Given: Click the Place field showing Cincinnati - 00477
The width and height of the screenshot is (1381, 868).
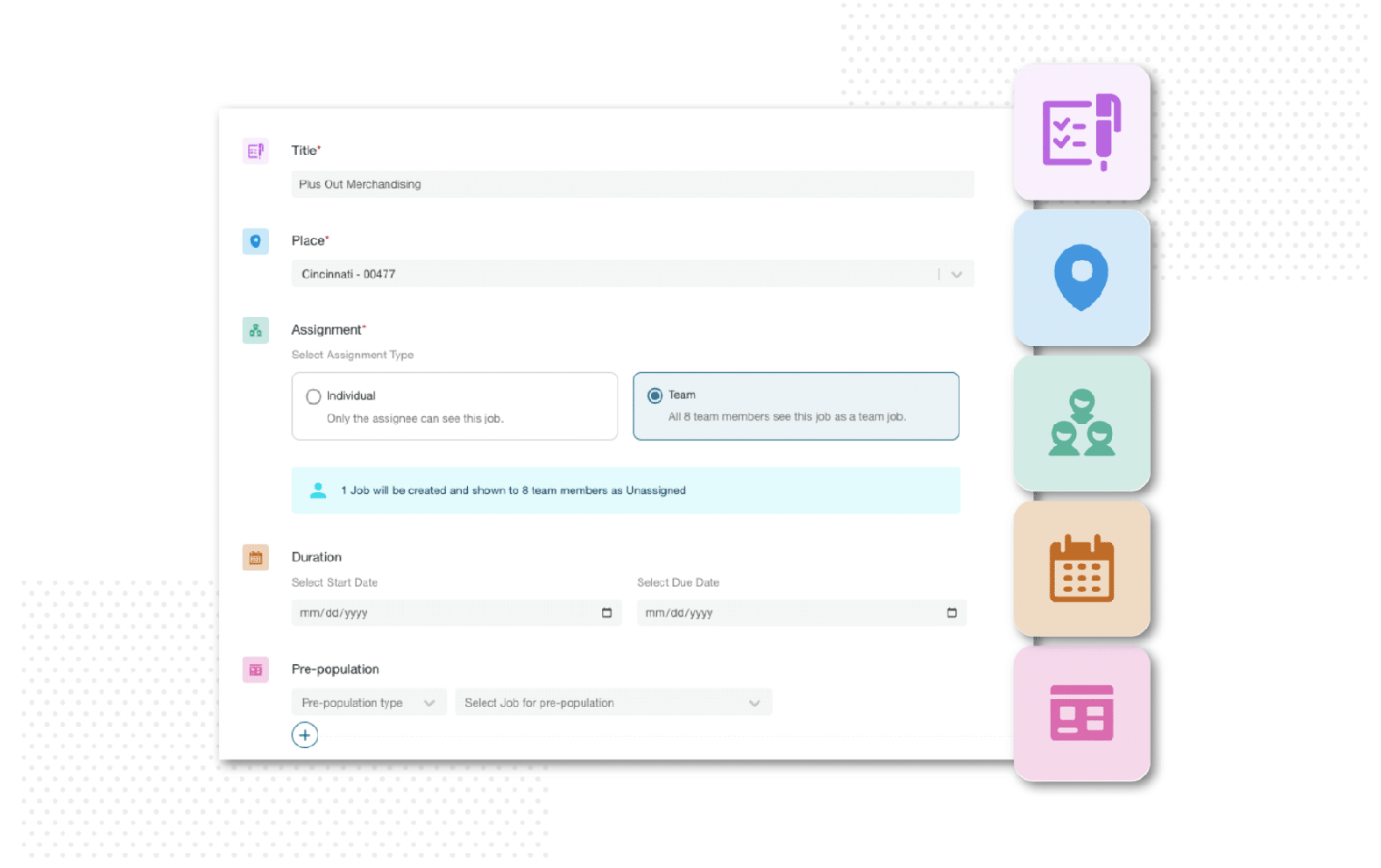Looking at the screenshot, I should coord(633,274).
